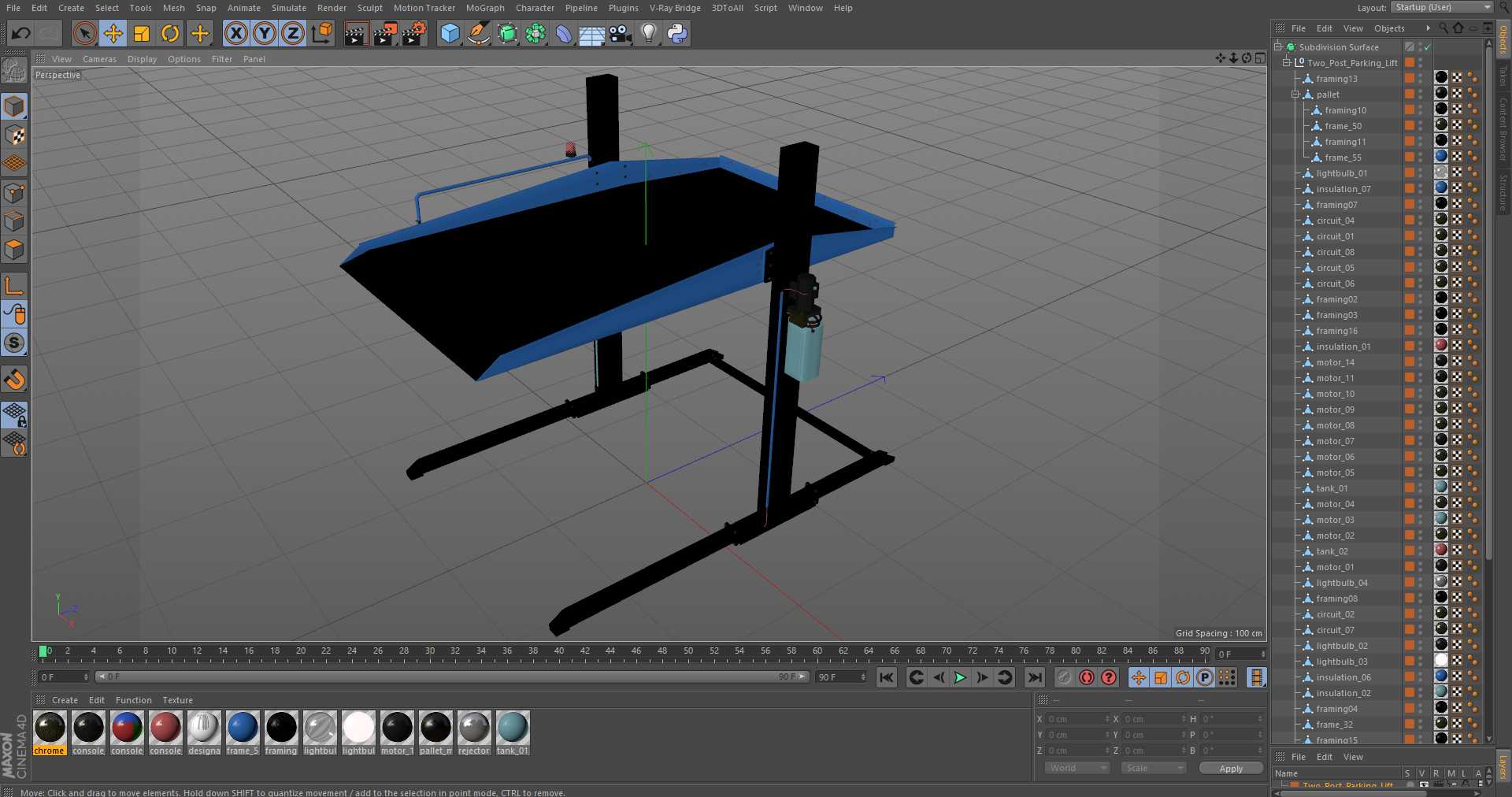Open Objects menu in Object Manager
Viewport: 1512px width, 797px height.
(1389, 28)
